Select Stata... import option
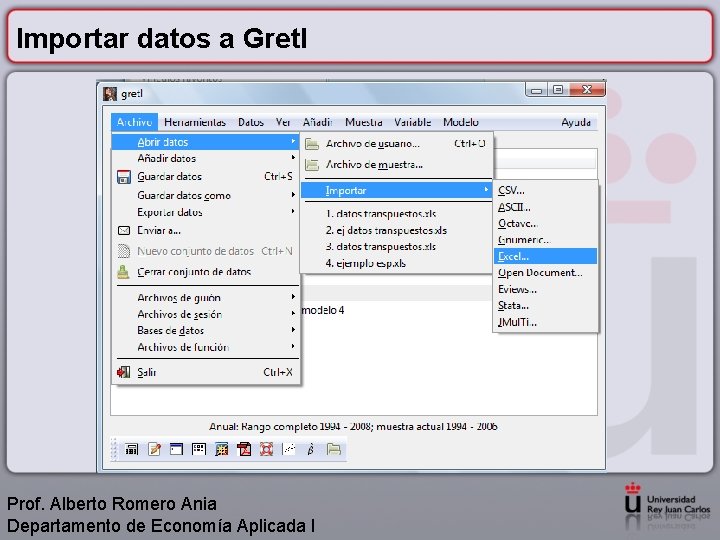The image size is (720, 540). (546, 306)
